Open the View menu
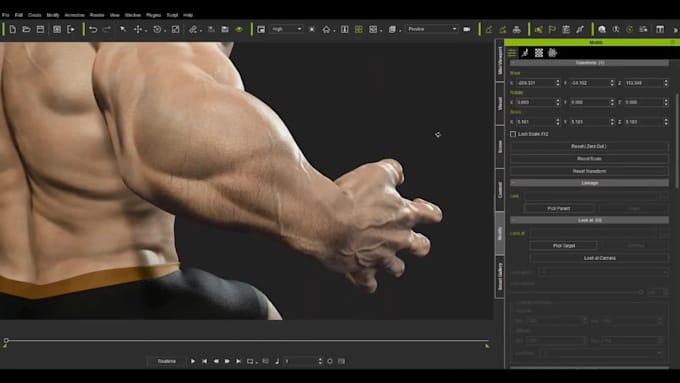 114,15
